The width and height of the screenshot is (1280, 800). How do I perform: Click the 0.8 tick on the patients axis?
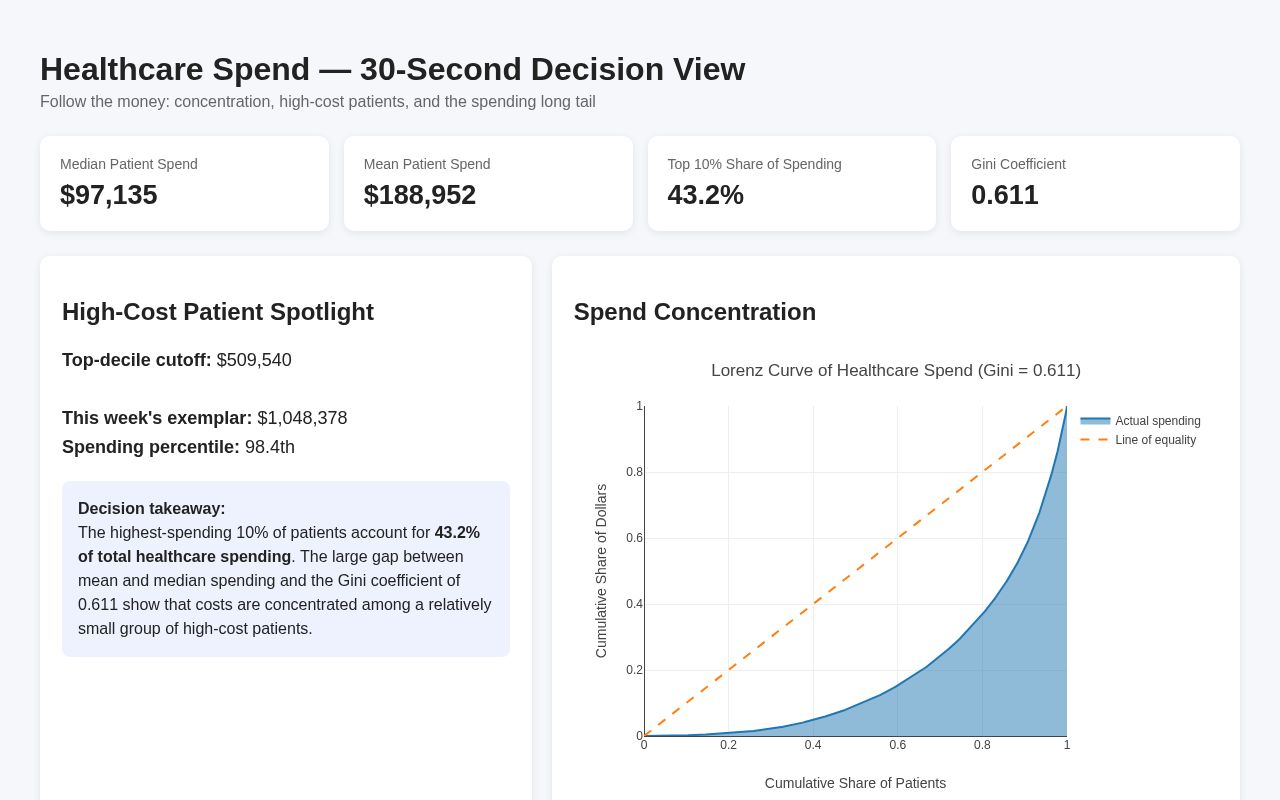982,745
